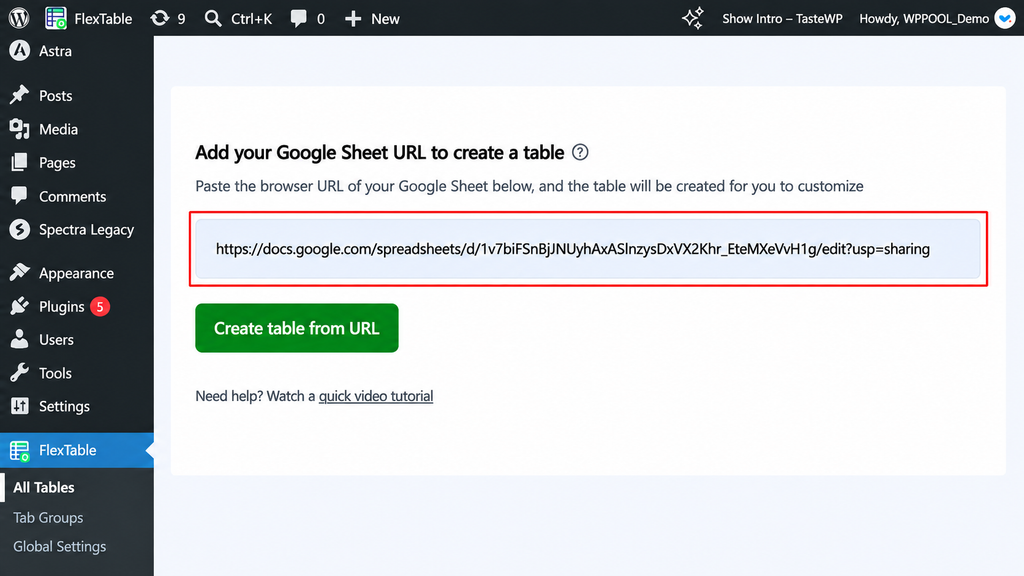Click the Add your Google Sheet URL heading
The width and height of the screenshot is (1024, 576).
pos(379,152)
